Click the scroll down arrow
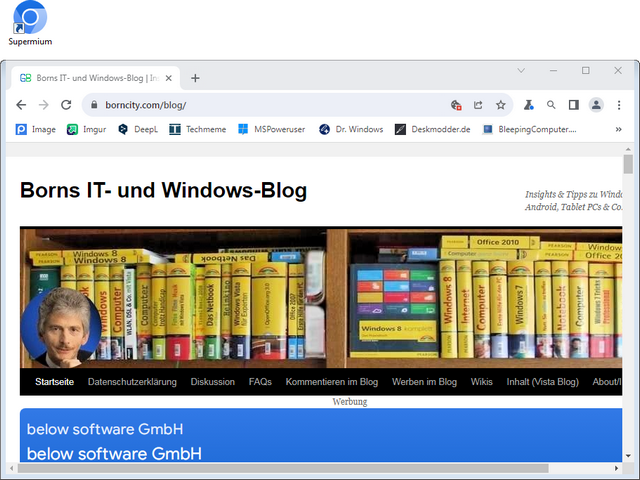This screenshot has height=480, width=640. (628, 456)
